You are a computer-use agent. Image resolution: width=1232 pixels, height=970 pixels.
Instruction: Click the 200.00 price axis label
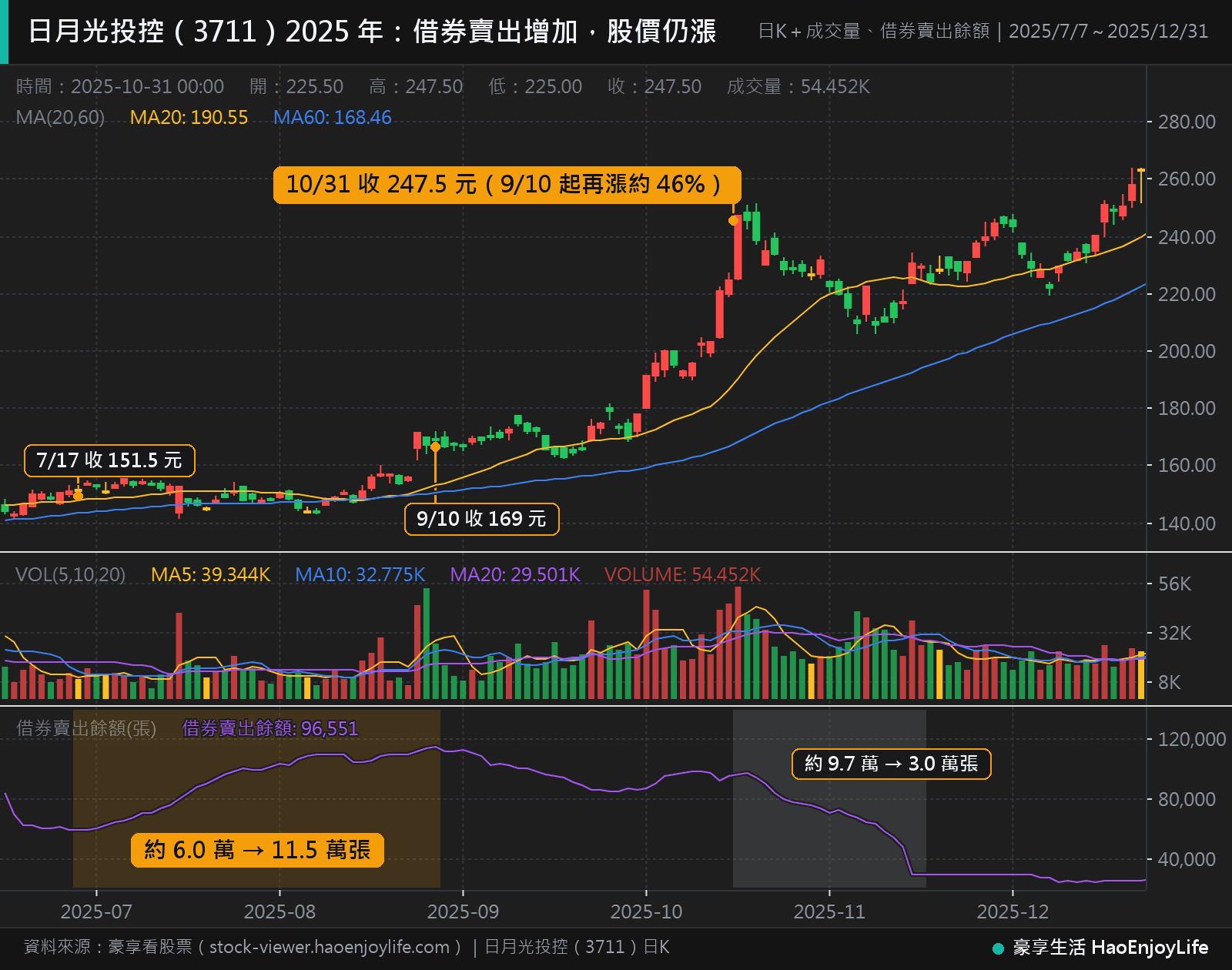coord(1187,351)
